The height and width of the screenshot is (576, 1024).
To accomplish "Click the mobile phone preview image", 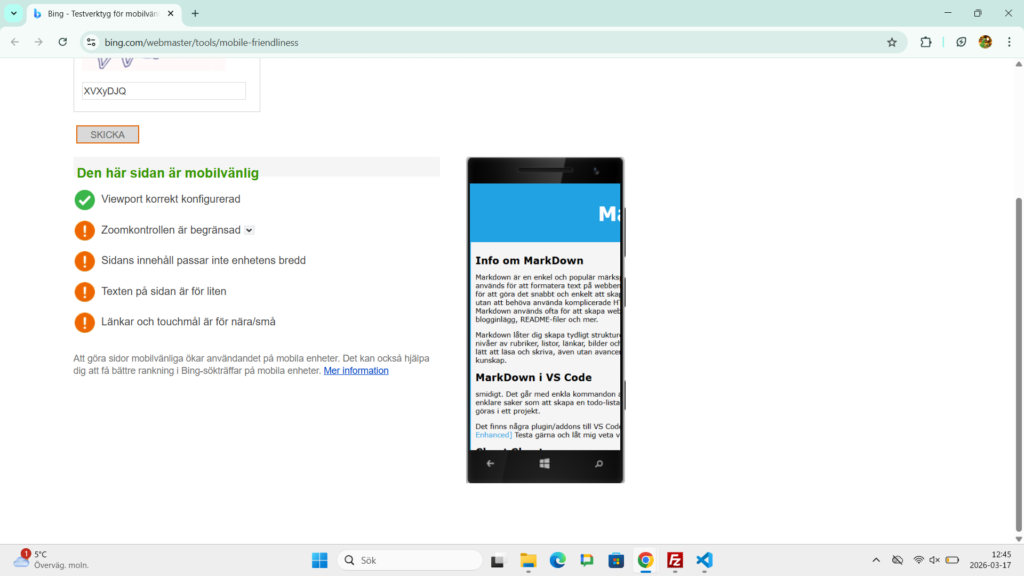I will click(x=545, y=320).
